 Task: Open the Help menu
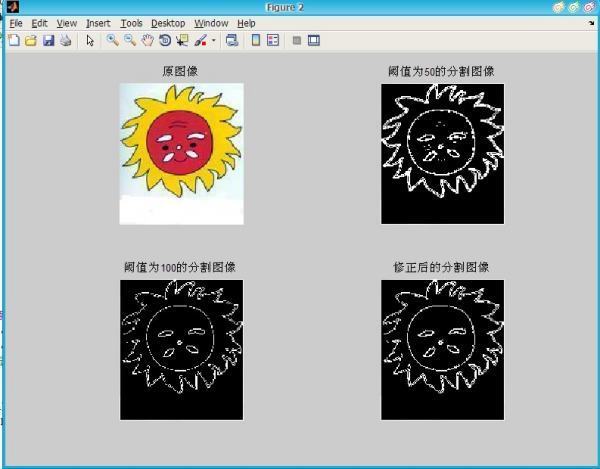click(x=246, y=23)
